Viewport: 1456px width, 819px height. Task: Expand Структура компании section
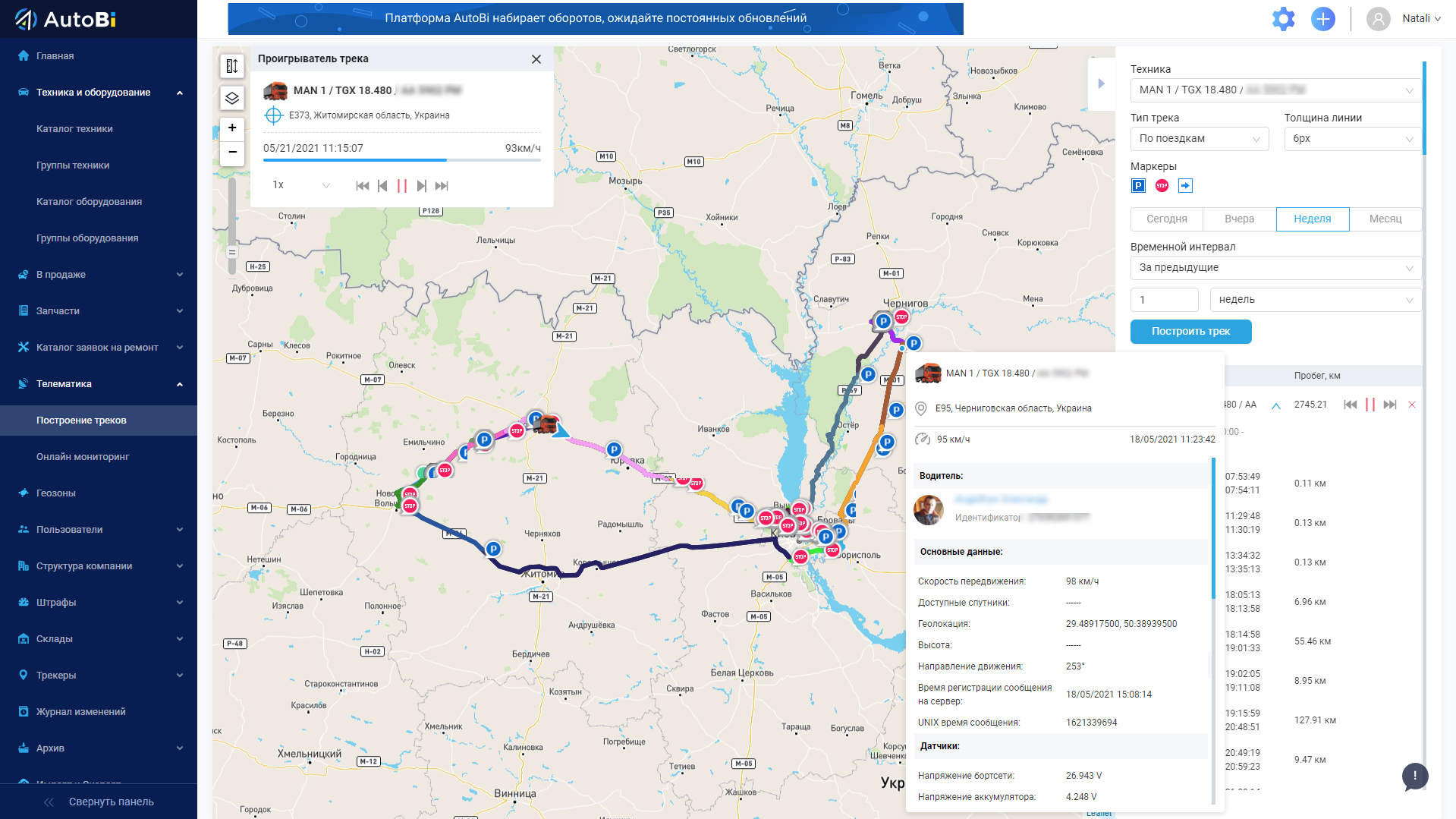[99, 566]
